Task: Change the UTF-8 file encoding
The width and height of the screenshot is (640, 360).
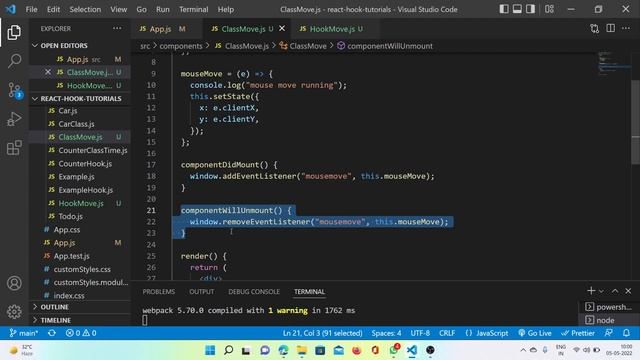Action: 420,333
